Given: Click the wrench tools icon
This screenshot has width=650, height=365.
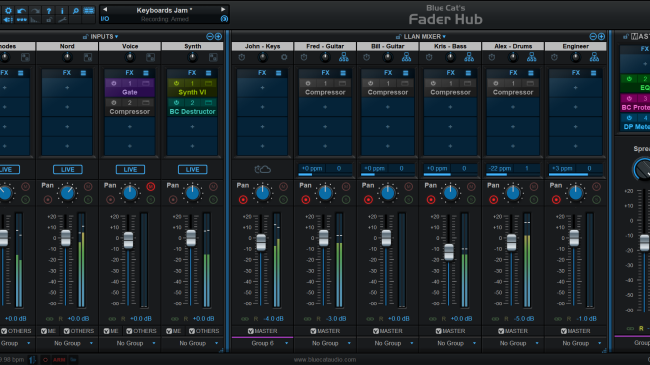Looking at the screenshot, I should 62,19.
